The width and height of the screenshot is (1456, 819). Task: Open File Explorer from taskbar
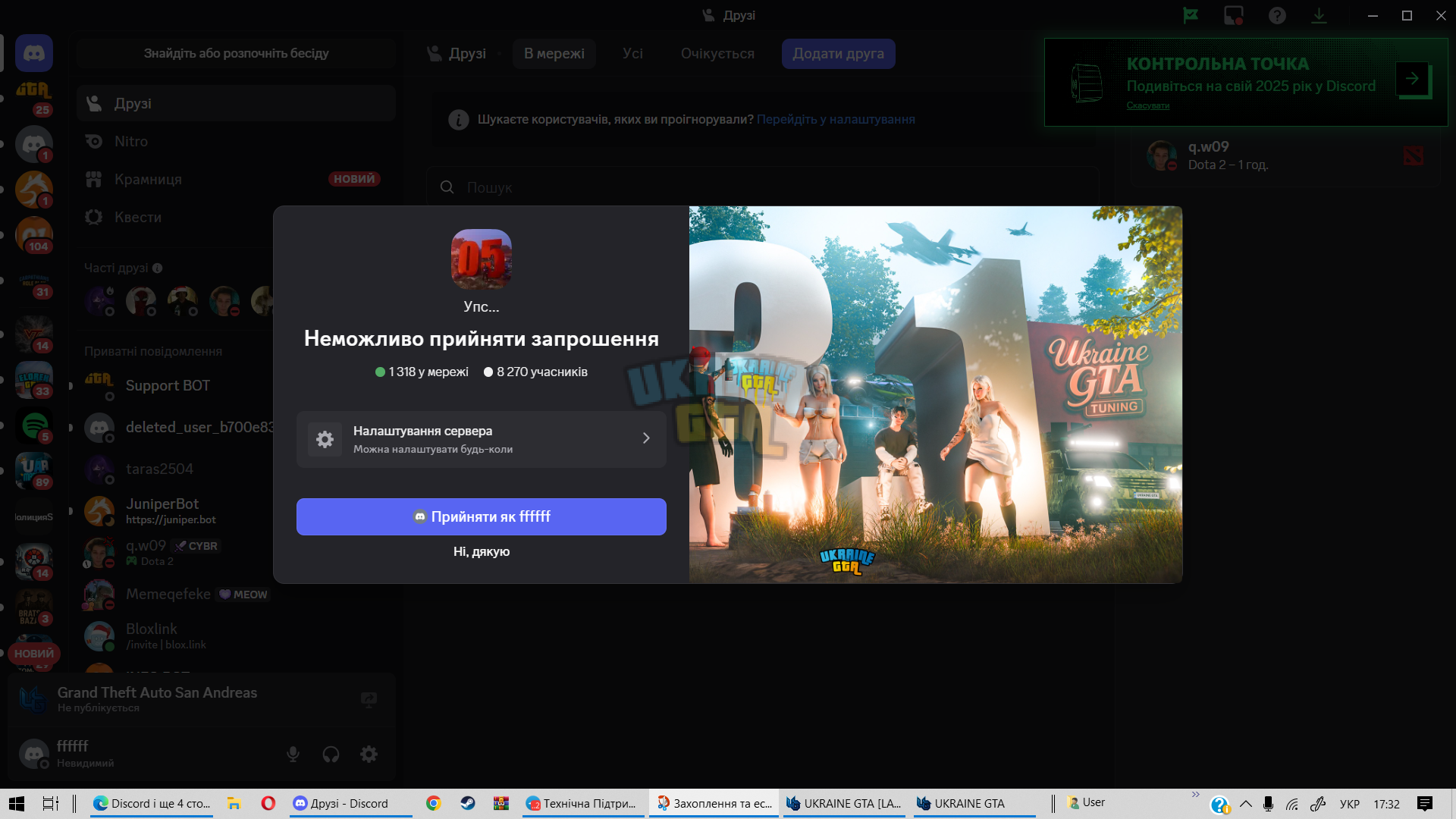[234, 803]
